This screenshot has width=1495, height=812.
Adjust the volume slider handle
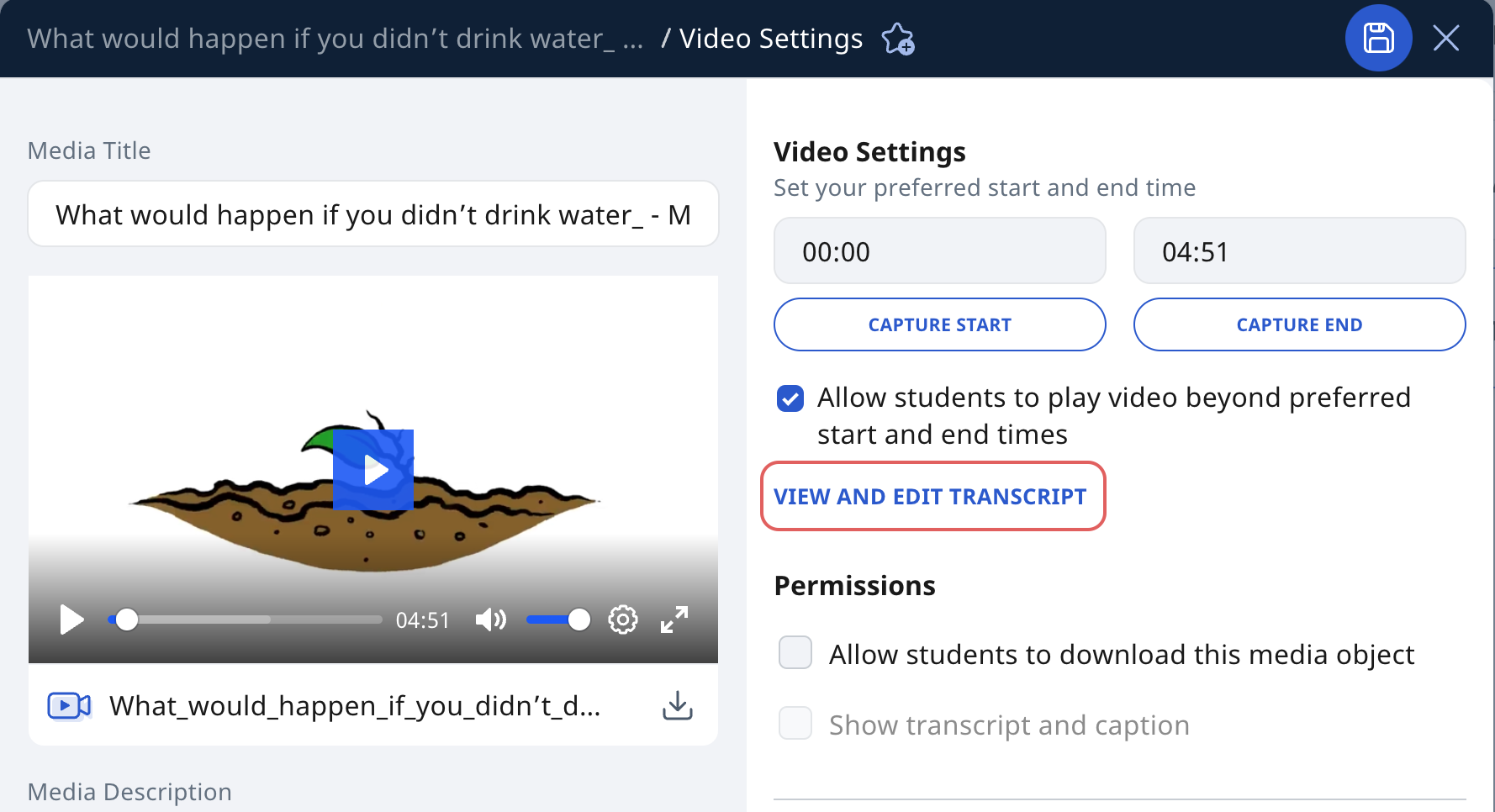[579, 620]
